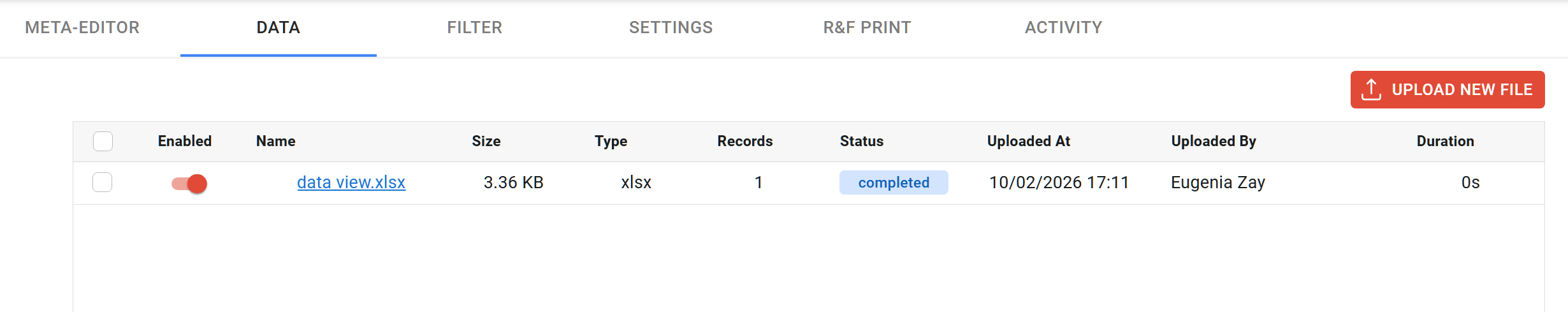Check the data view.xlsx row checkbox

[103, 182]
